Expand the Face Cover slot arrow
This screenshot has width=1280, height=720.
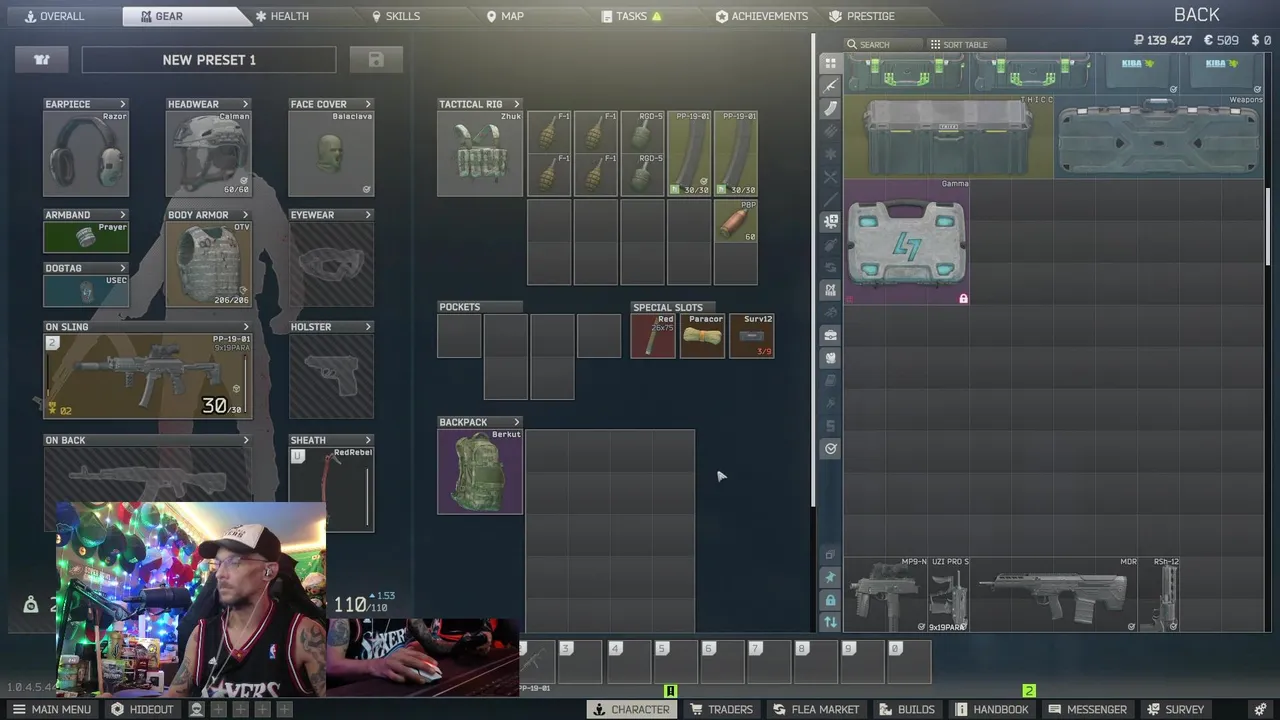pyautogui.click(x=368, y=104)
